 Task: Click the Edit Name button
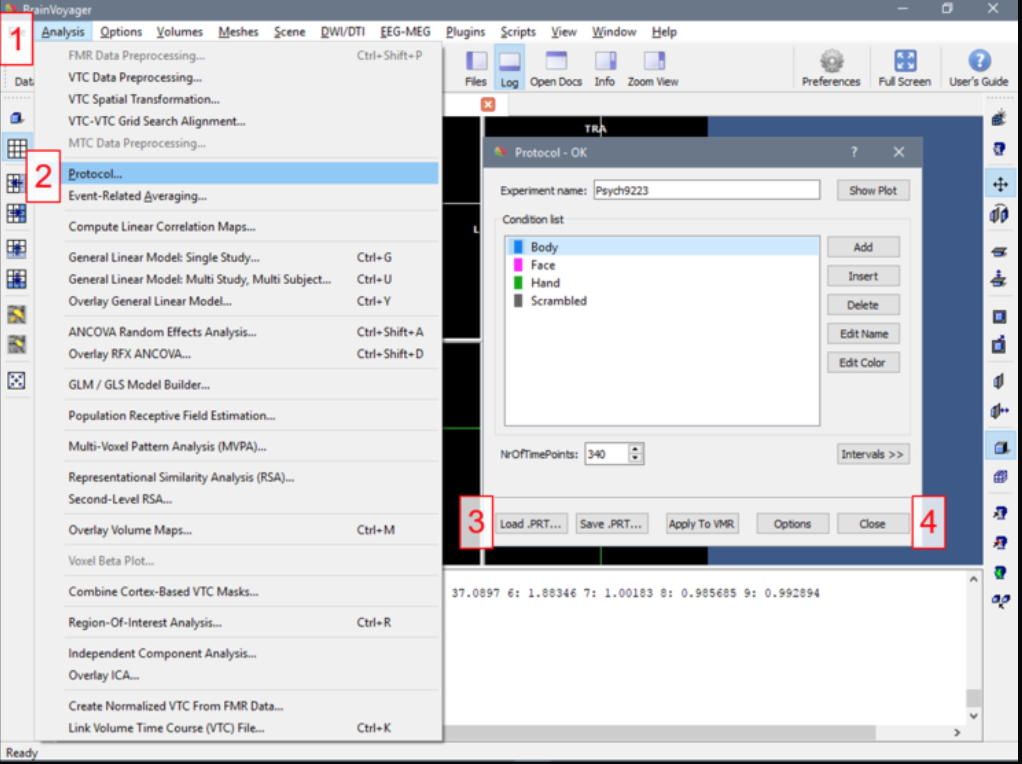coord(863,334)
